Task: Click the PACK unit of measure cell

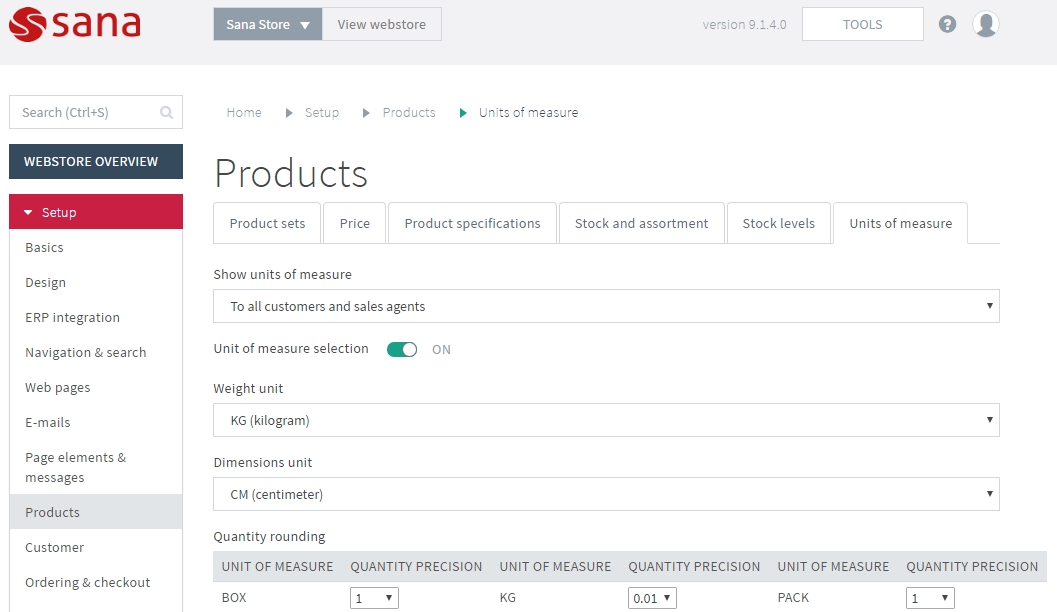Action: 793,598
